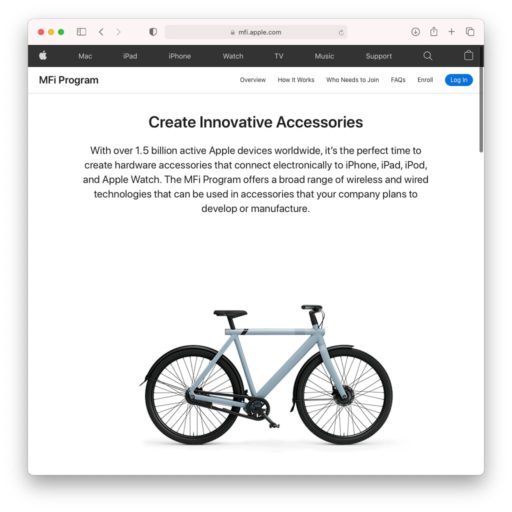
Task: Click the mfi.apple.com address field
Action: 256,32
